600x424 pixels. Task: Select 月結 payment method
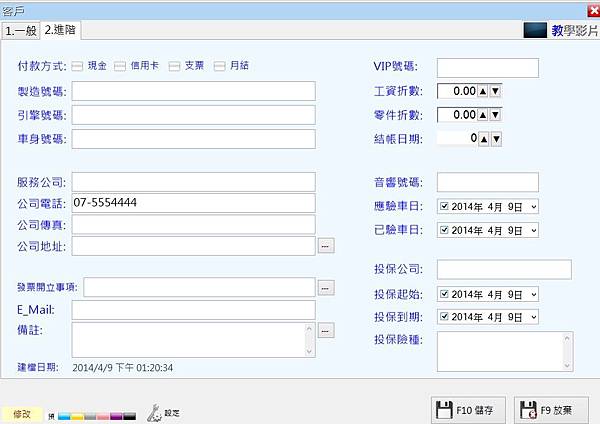(x=219, y=66)
